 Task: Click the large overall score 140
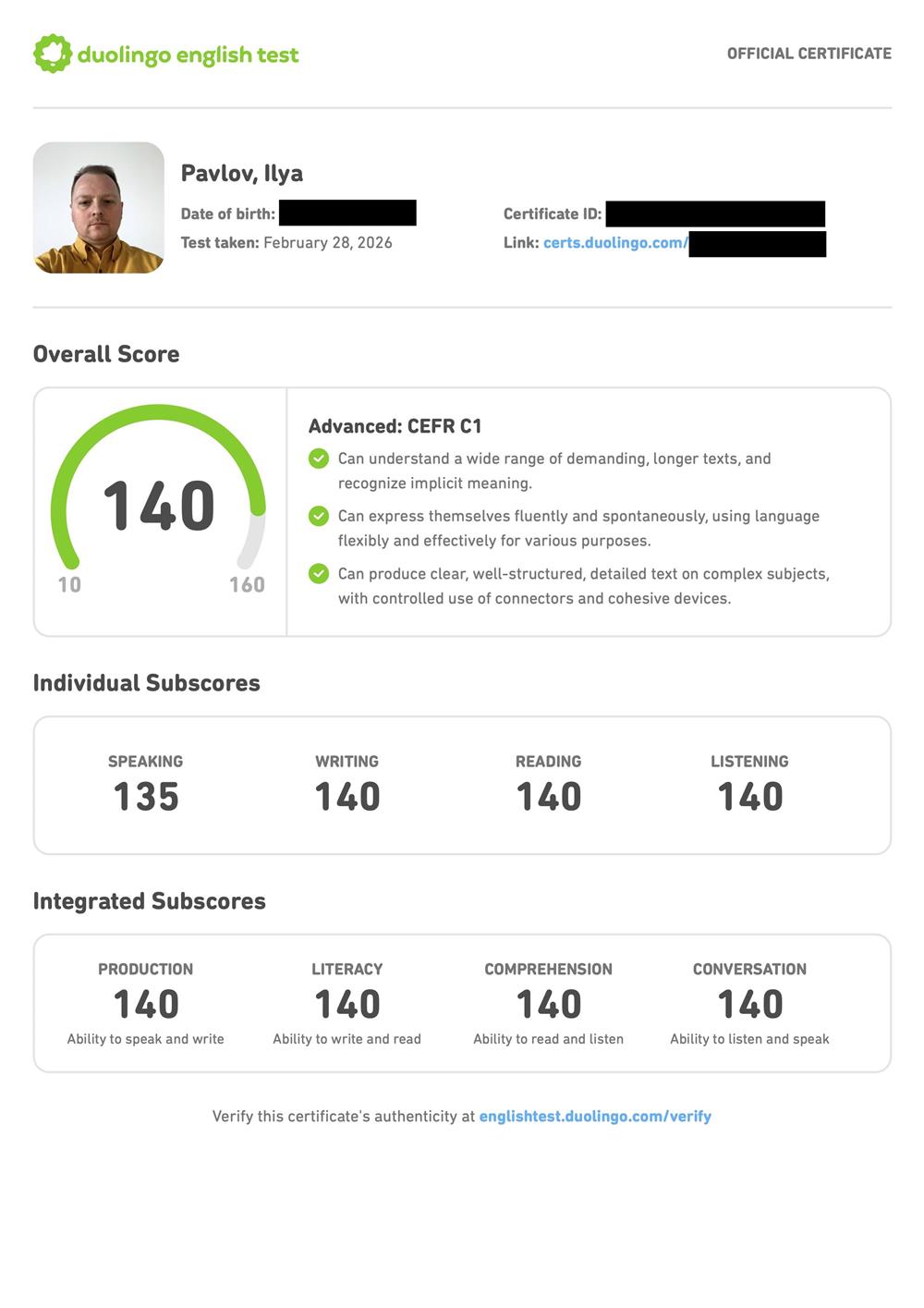click(x=159, y=506)
